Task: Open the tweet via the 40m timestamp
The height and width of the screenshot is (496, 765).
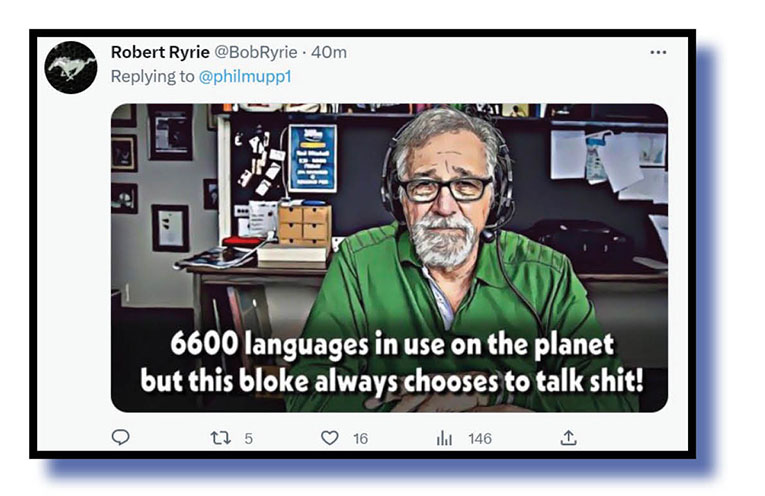Action: [329, 52]
